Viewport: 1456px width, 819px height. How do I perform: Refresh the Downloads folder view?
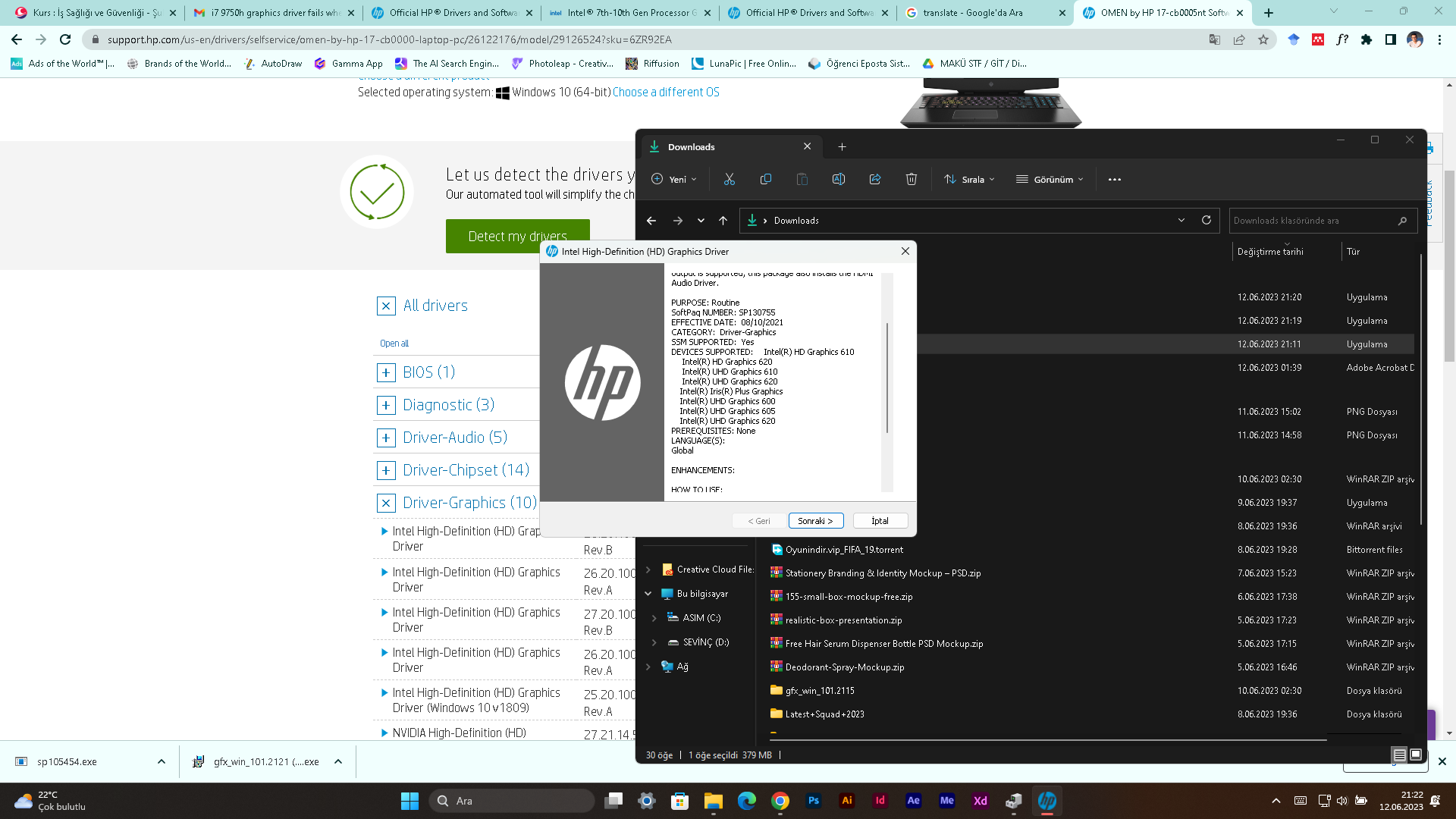(x=1206, y=221)
